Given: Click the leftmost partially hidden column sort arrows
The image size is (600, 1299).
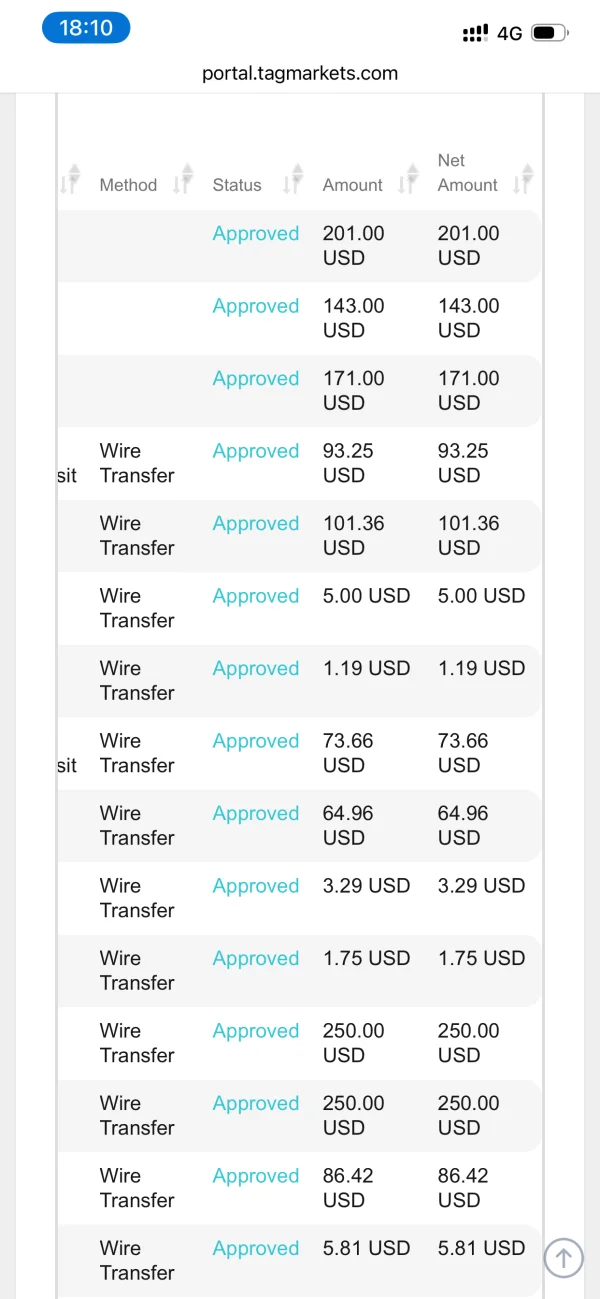Looking at the screenshot, I should click(x=69, y=178).
